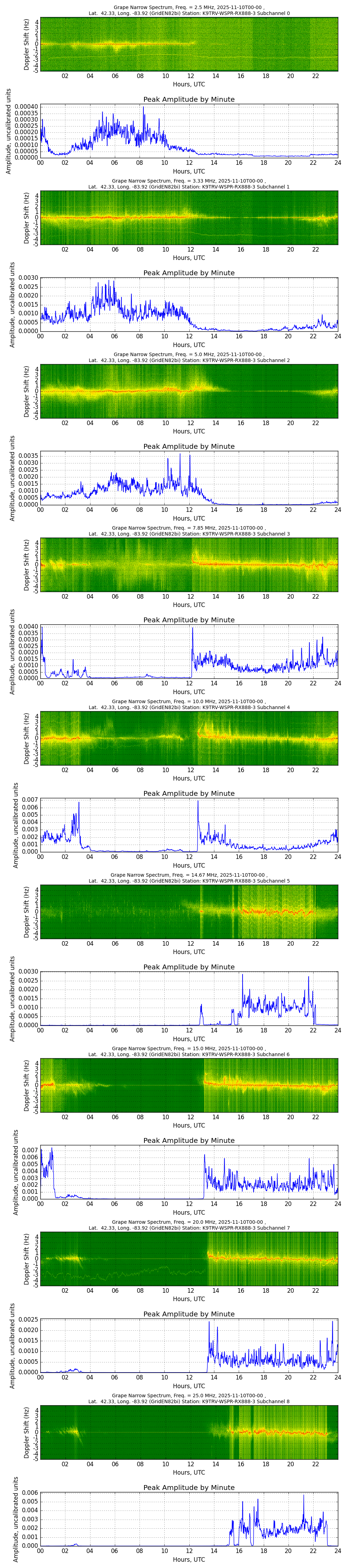Click inside the 20.0 MHz Doppler spectrogram
348x1568 pixels.
pos(189,1259)
